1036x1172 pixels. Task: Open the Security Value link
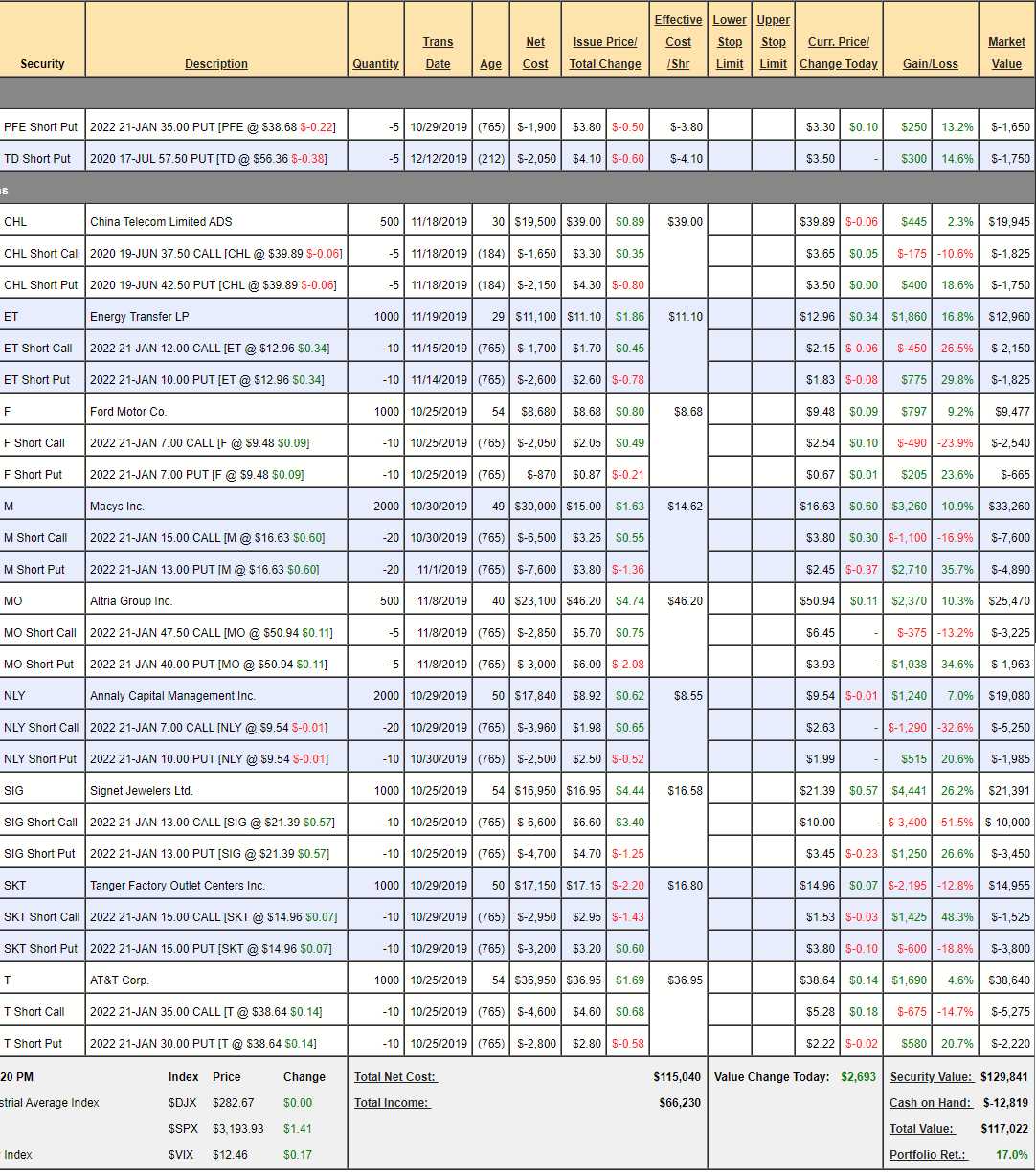[x=931, y=1077]
